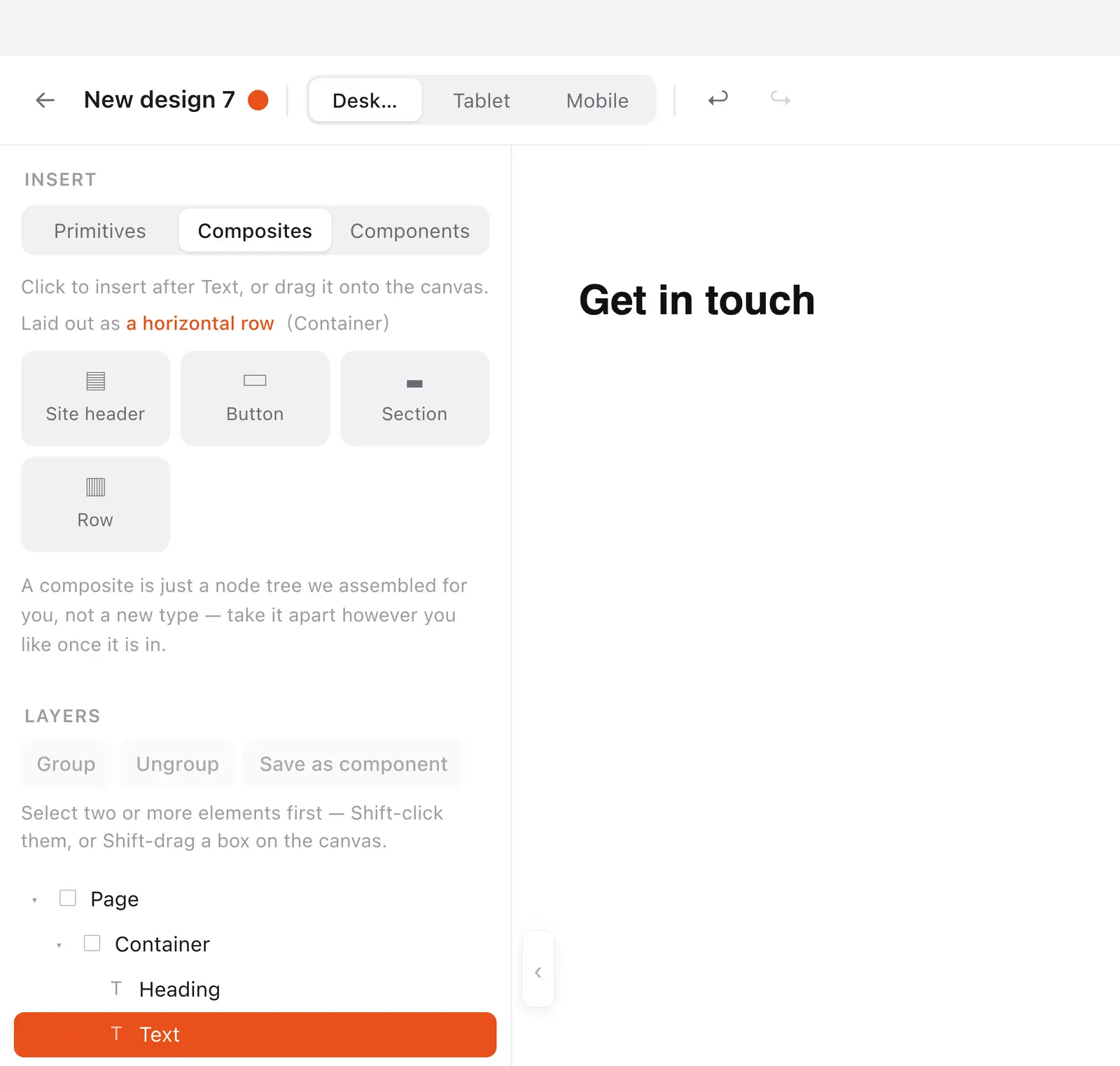Click Save as component
The width and height of the screenshot is (1120, 1066).
353,764
